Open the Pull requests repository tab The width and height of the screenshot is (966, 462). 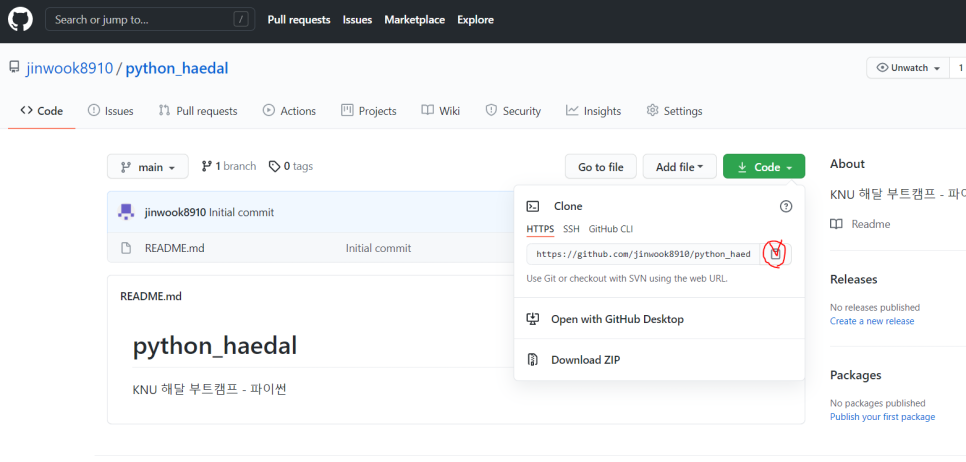(198, 111)
